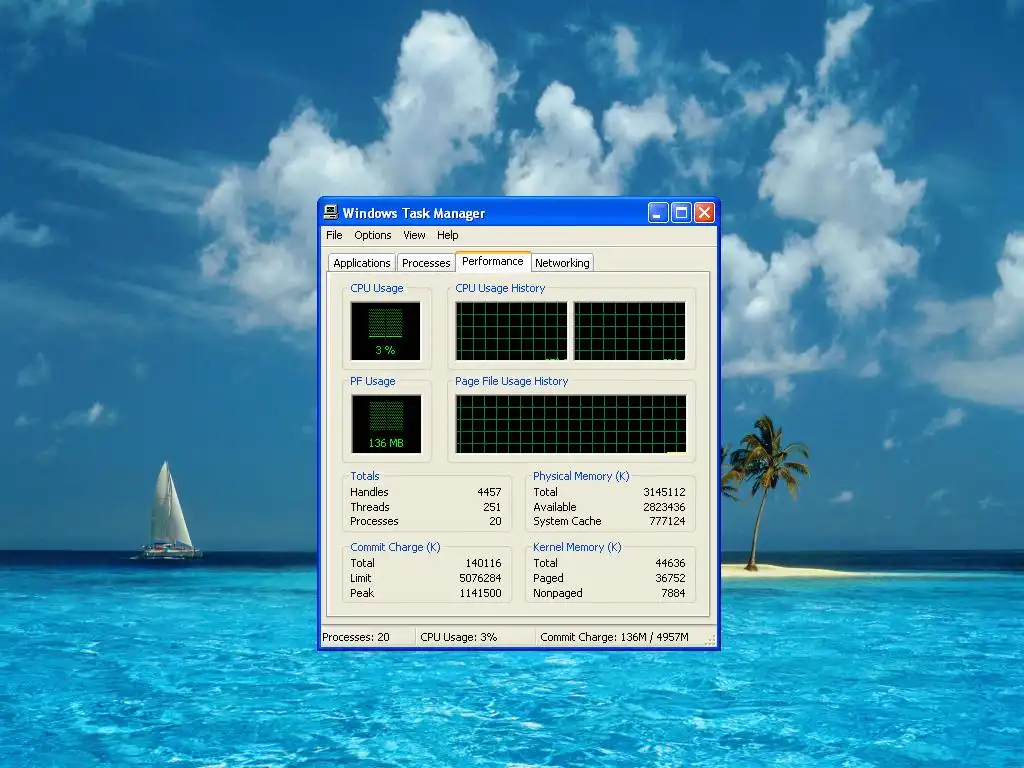Open the View menu

click(414, 235)
